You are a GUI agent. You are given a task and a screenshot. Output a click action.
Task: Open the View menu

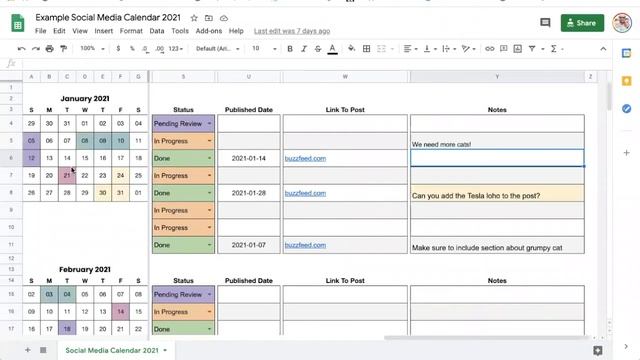tap(80, 31)
